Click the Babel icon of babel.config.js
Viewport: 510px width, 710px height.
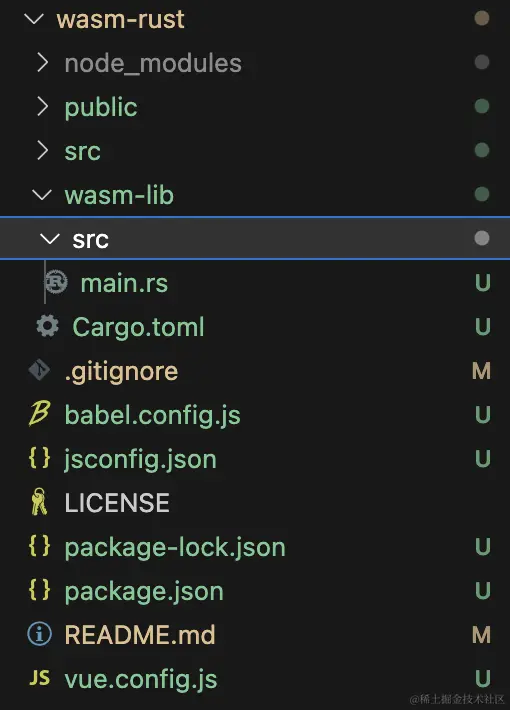click(x=39, y=413)
